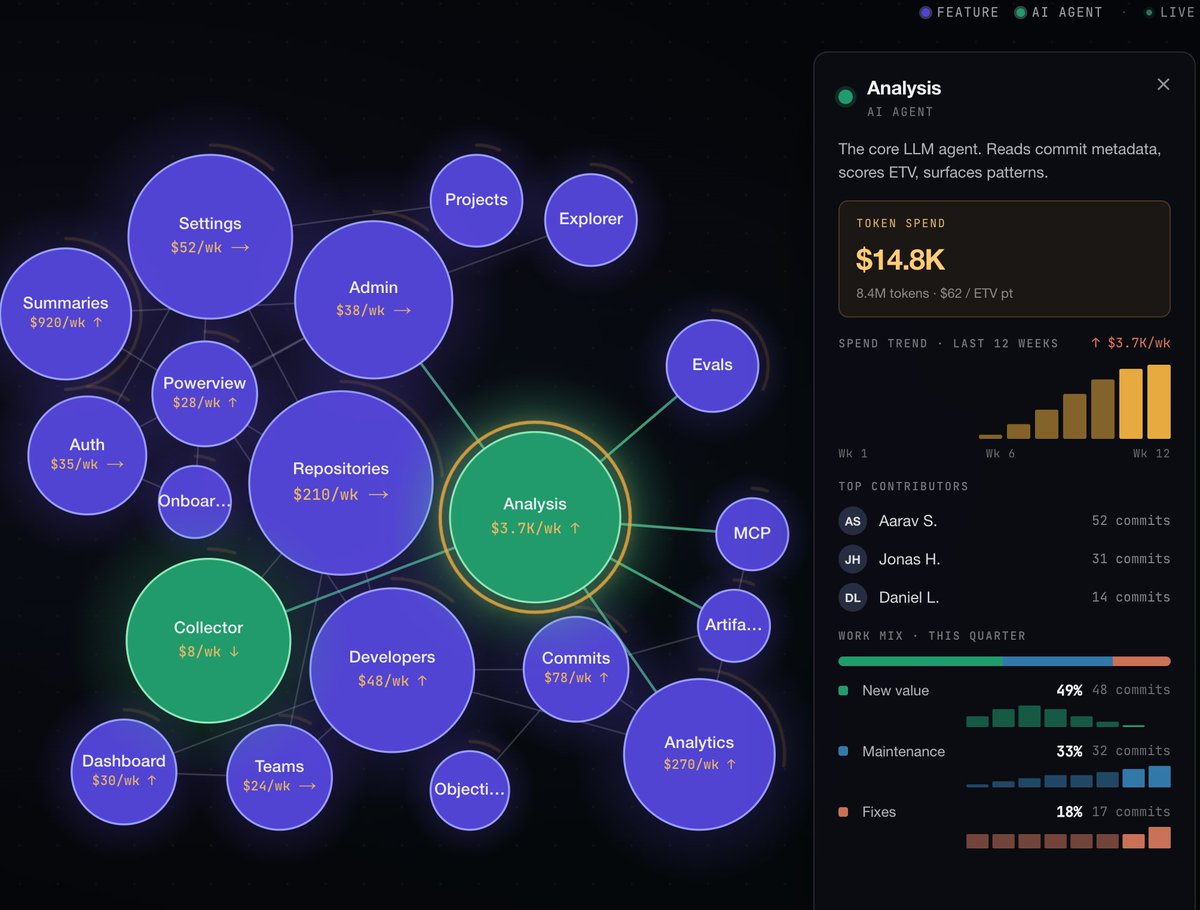The image size is (1200, 910).
Task: Click the blue Maintenance legend square
Action: click(x=844, y=751)
